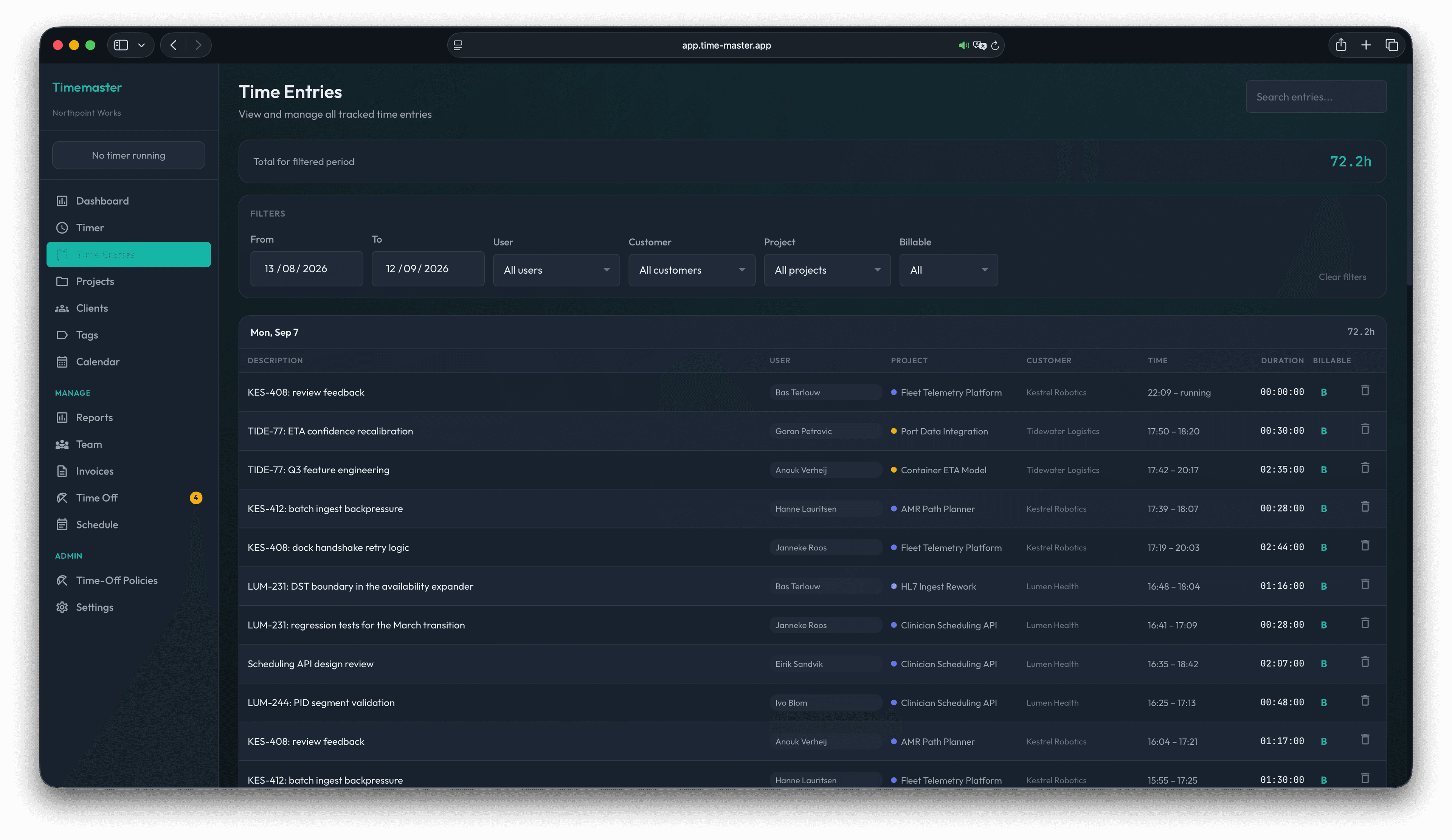1452x840 pixels.
Task: Select the Container ETA Model project
Action: [943, 470]
